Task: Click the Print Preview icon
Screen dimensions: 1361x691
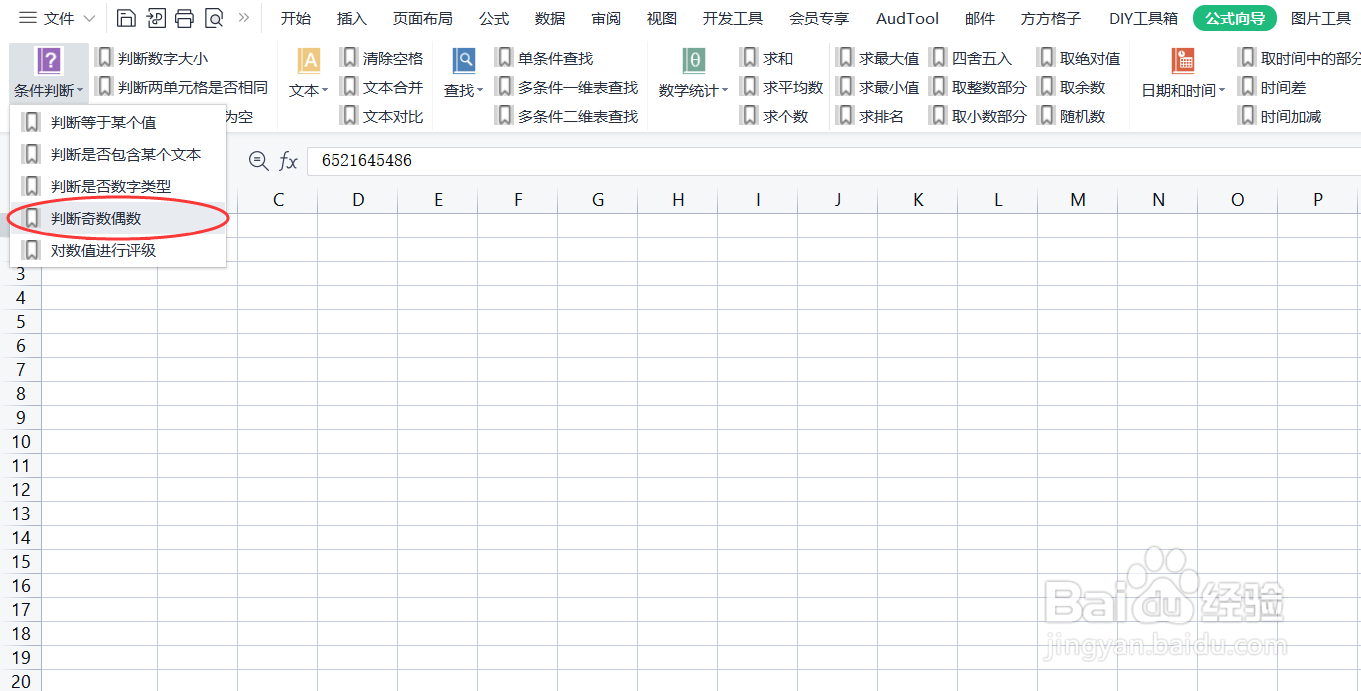Action: (213, 18)
